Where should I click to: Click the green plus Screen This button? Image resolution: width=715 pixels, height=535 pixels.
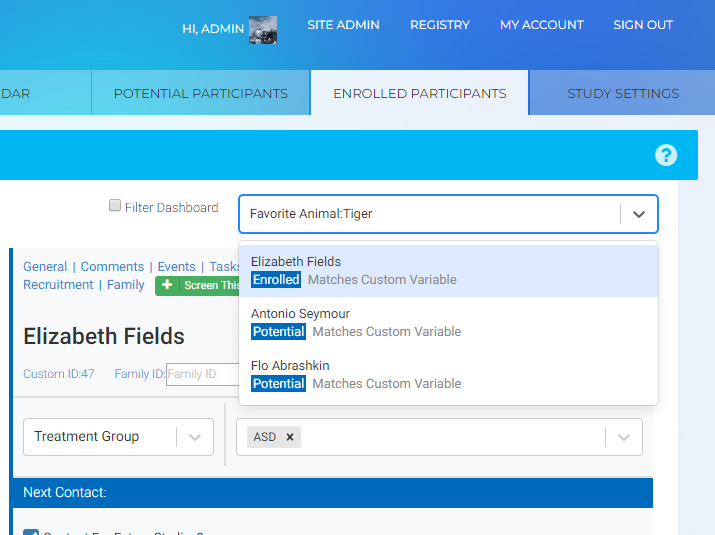pos(197,285)
